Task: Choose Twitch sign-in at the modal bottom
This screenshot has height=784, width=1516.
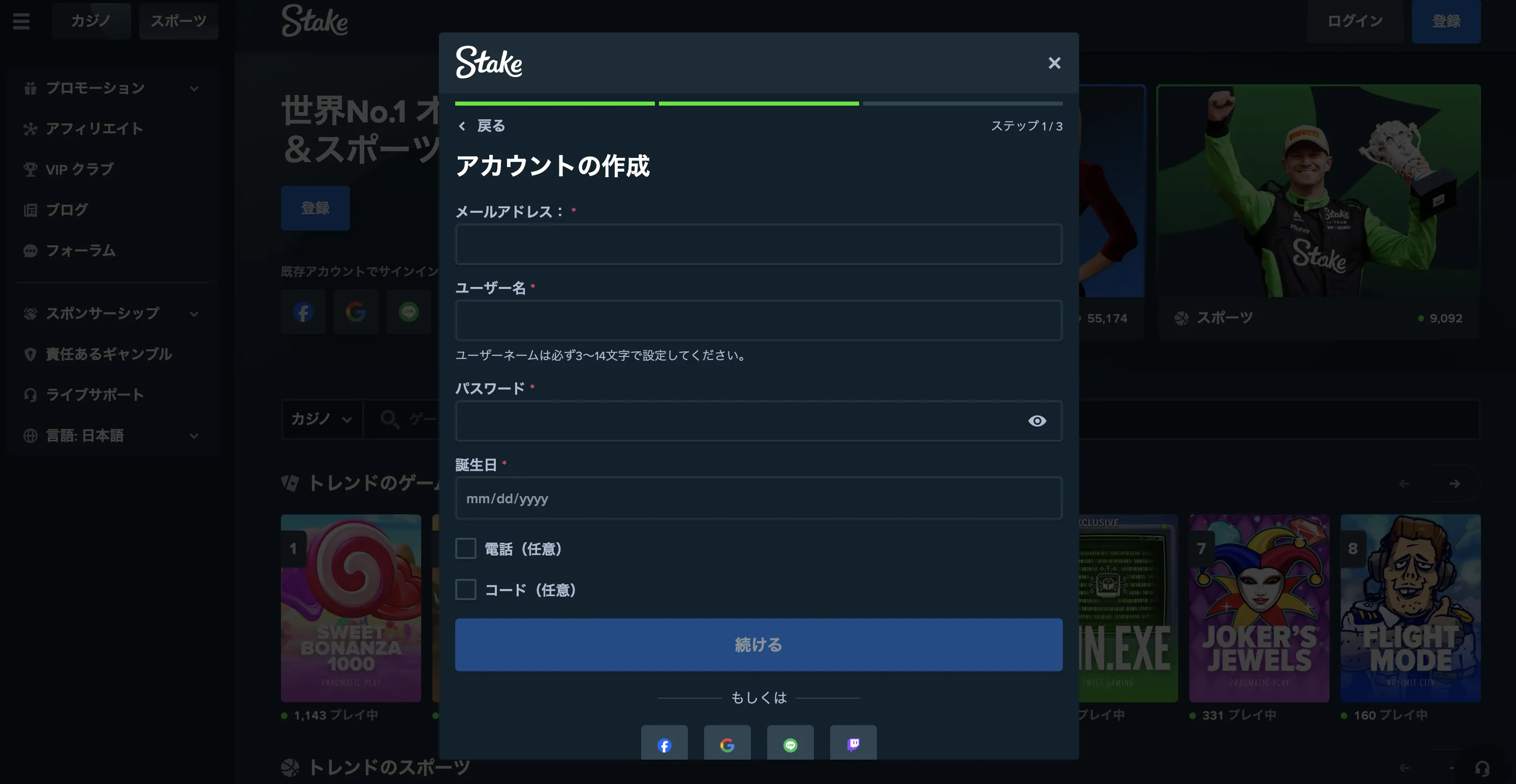Action: tap(852, 744)
